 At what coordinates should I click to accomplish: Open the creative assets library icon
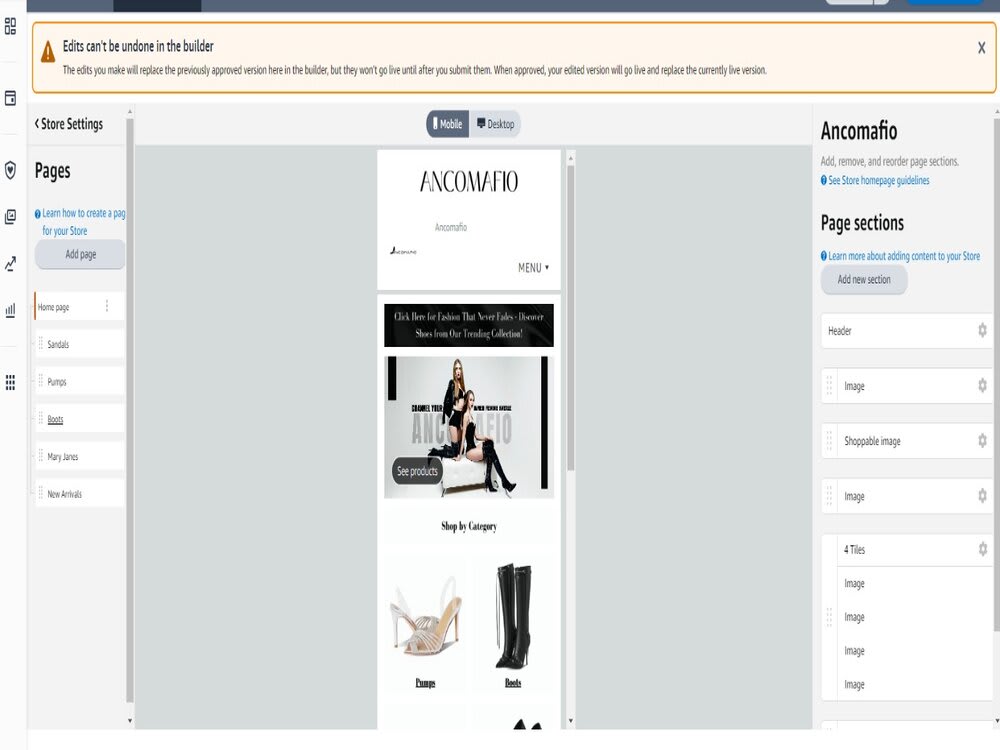10,217
